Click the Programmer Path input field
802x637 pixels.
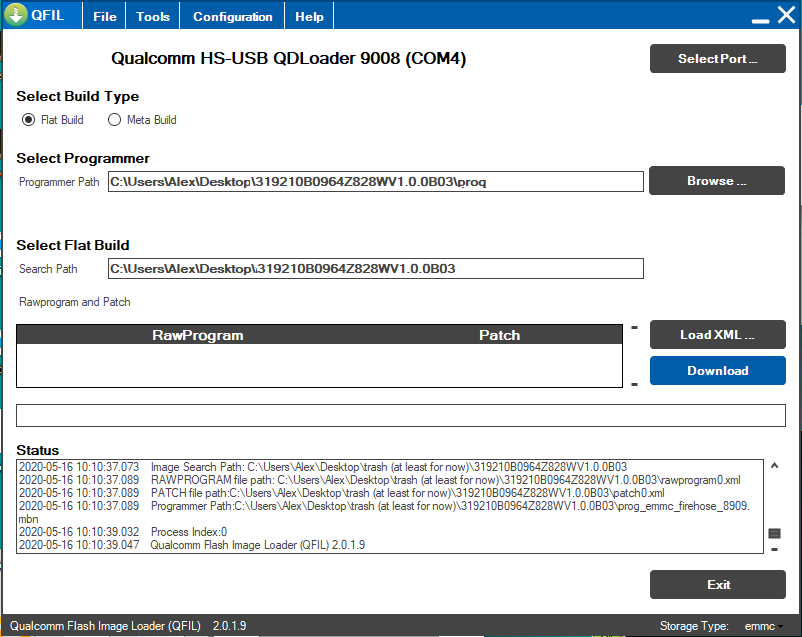(x=375, y=182)
